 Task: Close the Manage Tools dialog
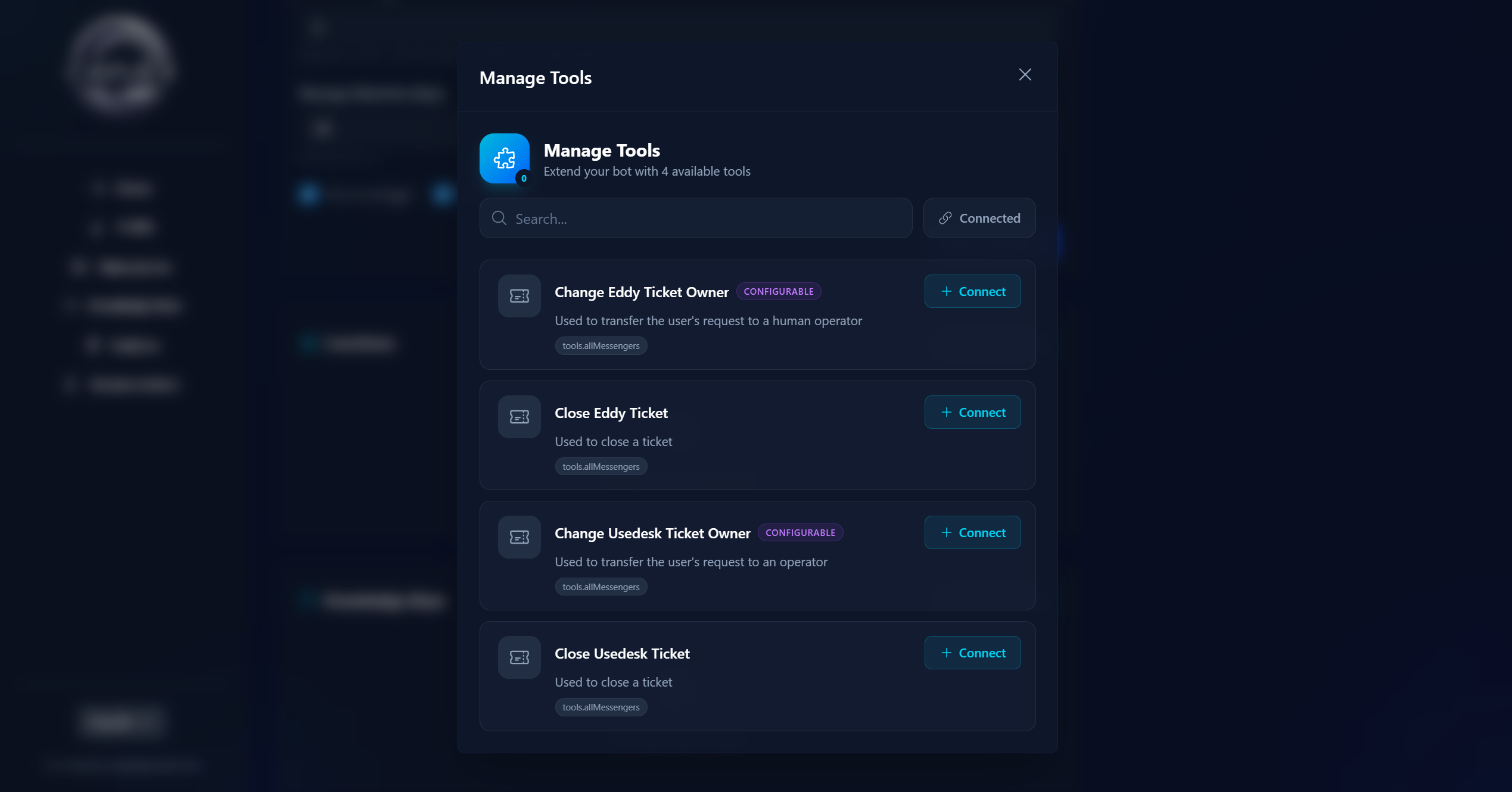[1025, 74]
